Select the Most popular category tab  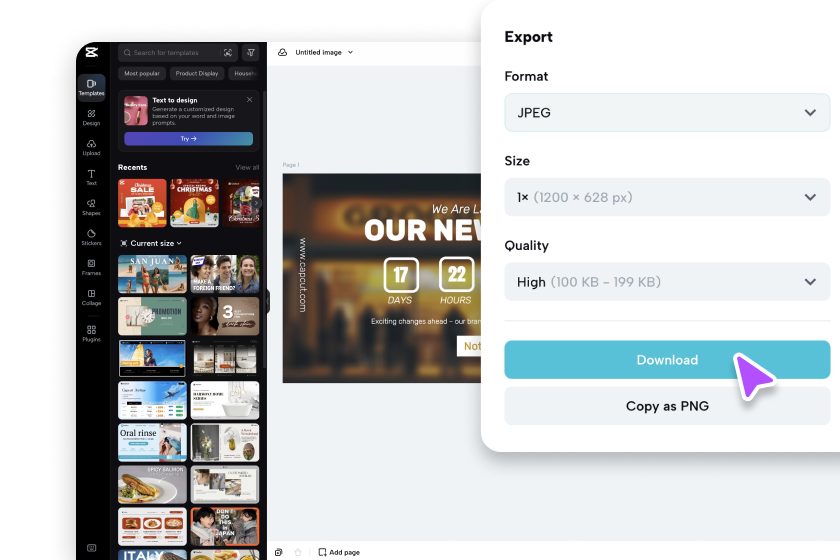click(143, 73)
